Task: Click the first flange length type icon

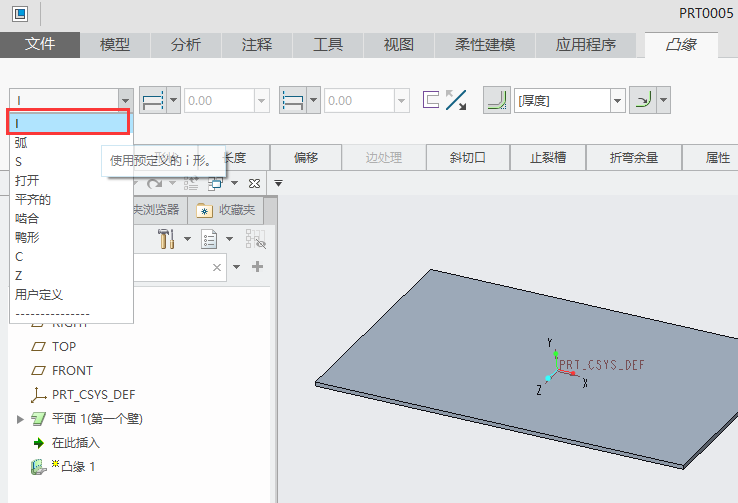Action: coord(153,100)
